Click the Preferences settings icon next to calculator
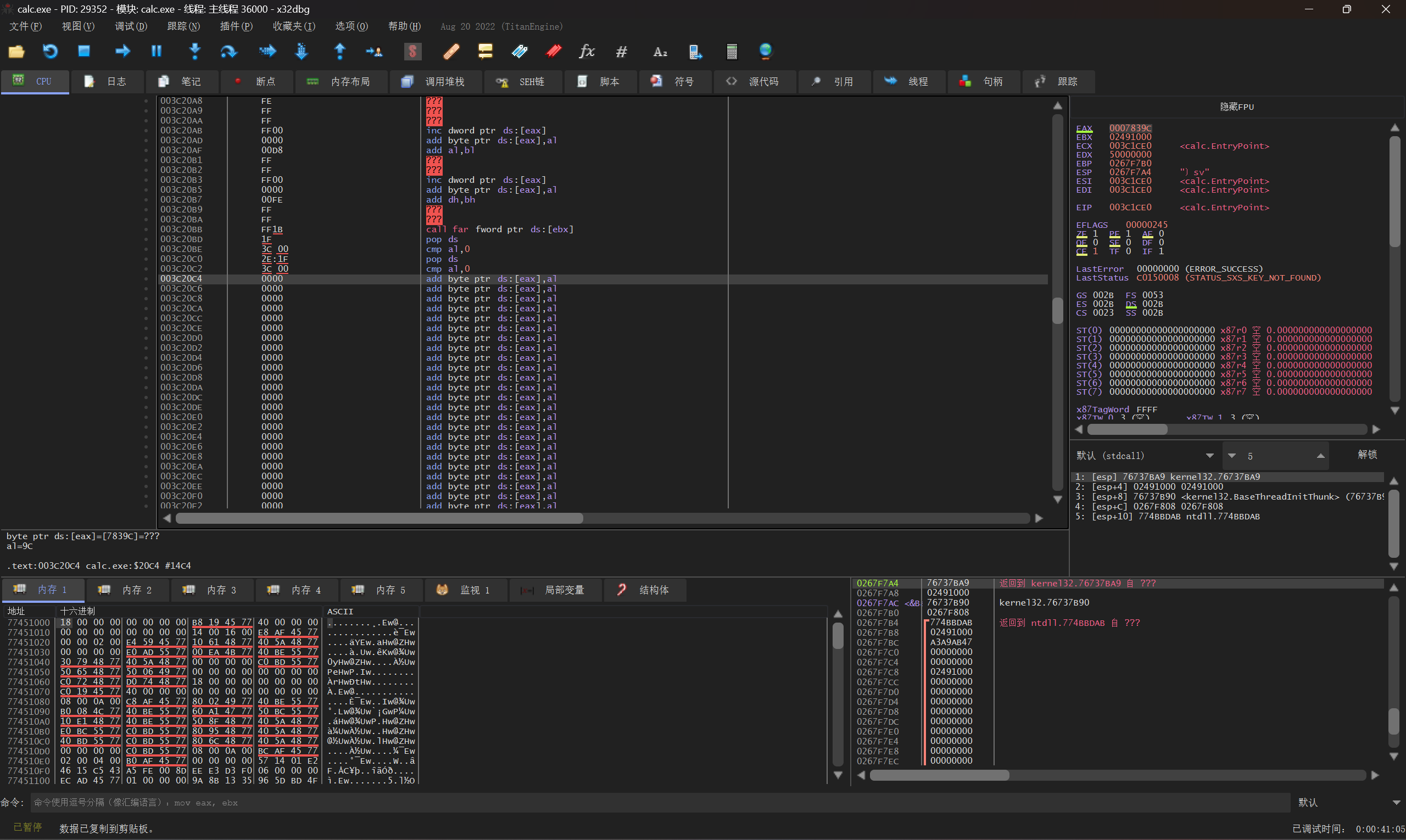The width and height of the screenshot is (1406, 840). tap(695, 52)
